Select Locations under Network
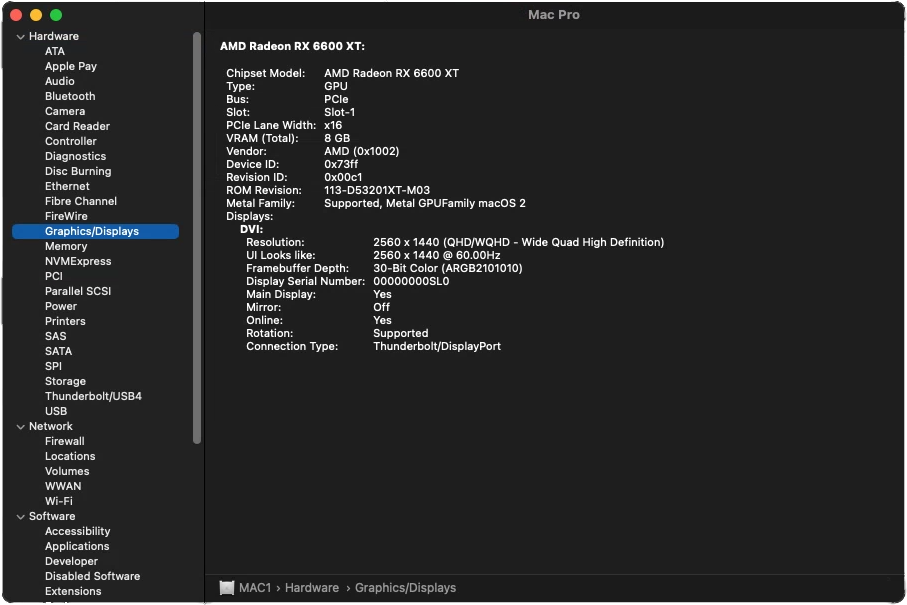 70,457
